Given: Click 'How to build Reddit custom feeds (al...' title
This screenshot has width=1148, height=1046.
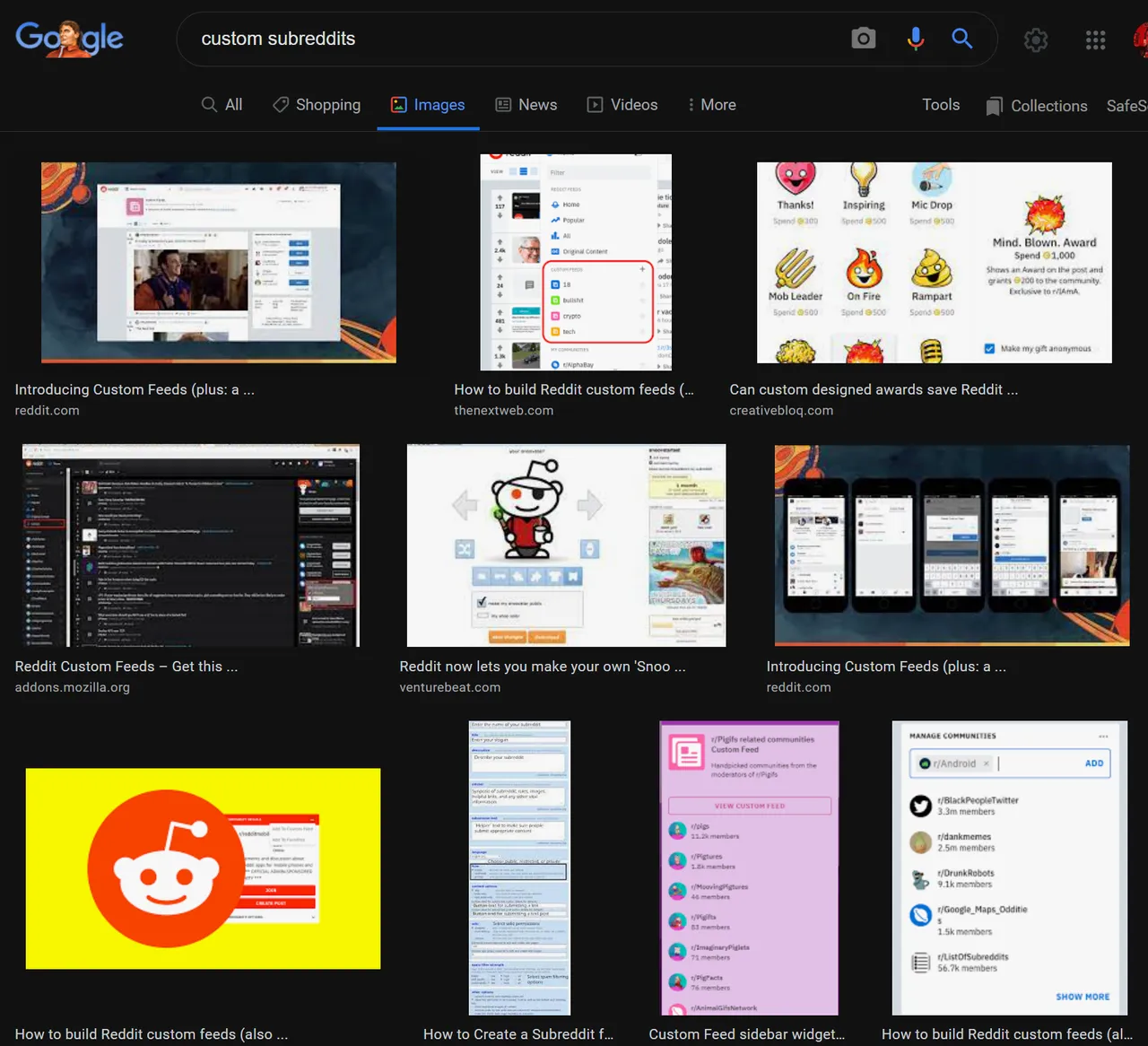Looking at the screenshot, I should click(x=1007, y=1034).
